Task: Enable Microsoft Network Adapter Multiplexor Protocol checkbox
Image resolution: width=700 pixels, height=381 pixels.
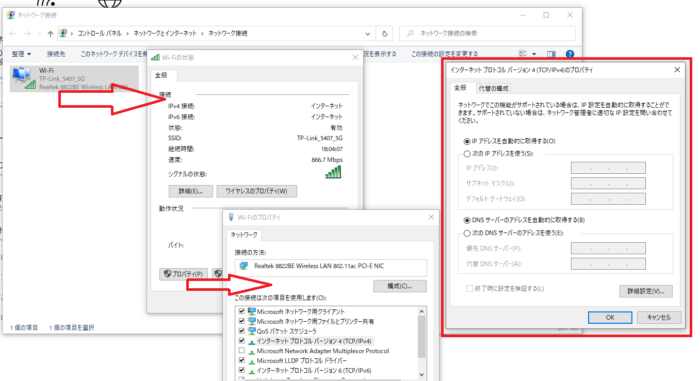Action: point(242,351)
